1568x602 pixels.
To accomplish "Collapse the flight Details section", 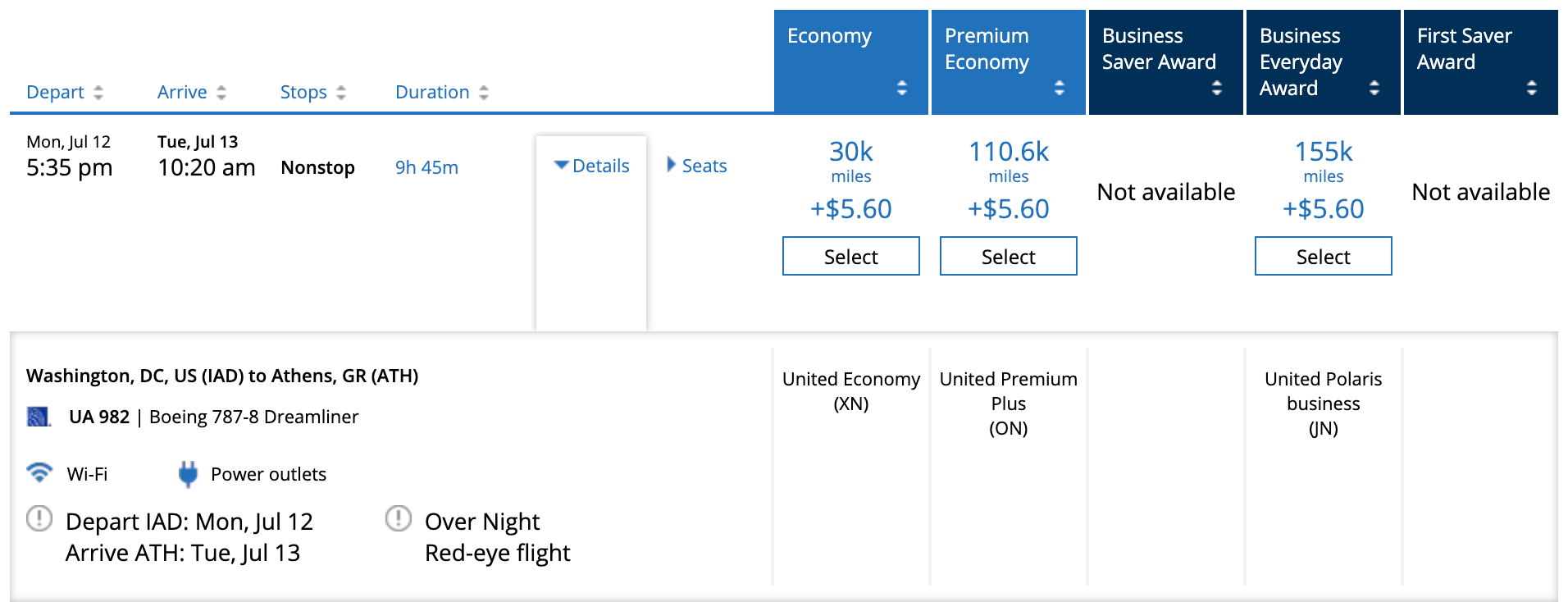I will (591, 166).
